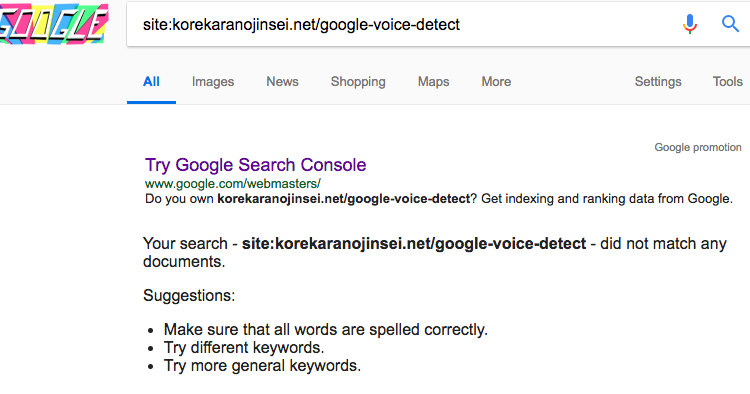Screen dimensions: 750x394
Task: Switch to the Images tab
Action: (213, 82)
